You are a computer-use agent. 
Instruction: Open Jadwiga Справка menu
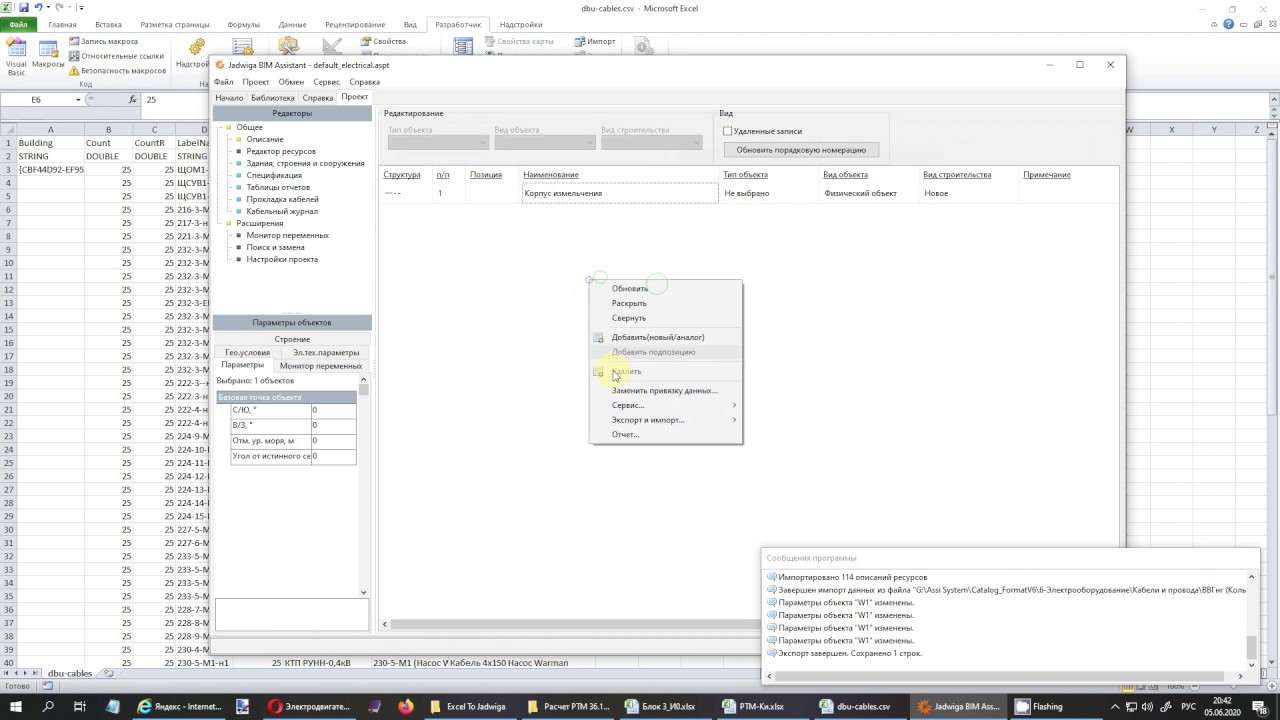pyautogui.click(x=364, y=82)
